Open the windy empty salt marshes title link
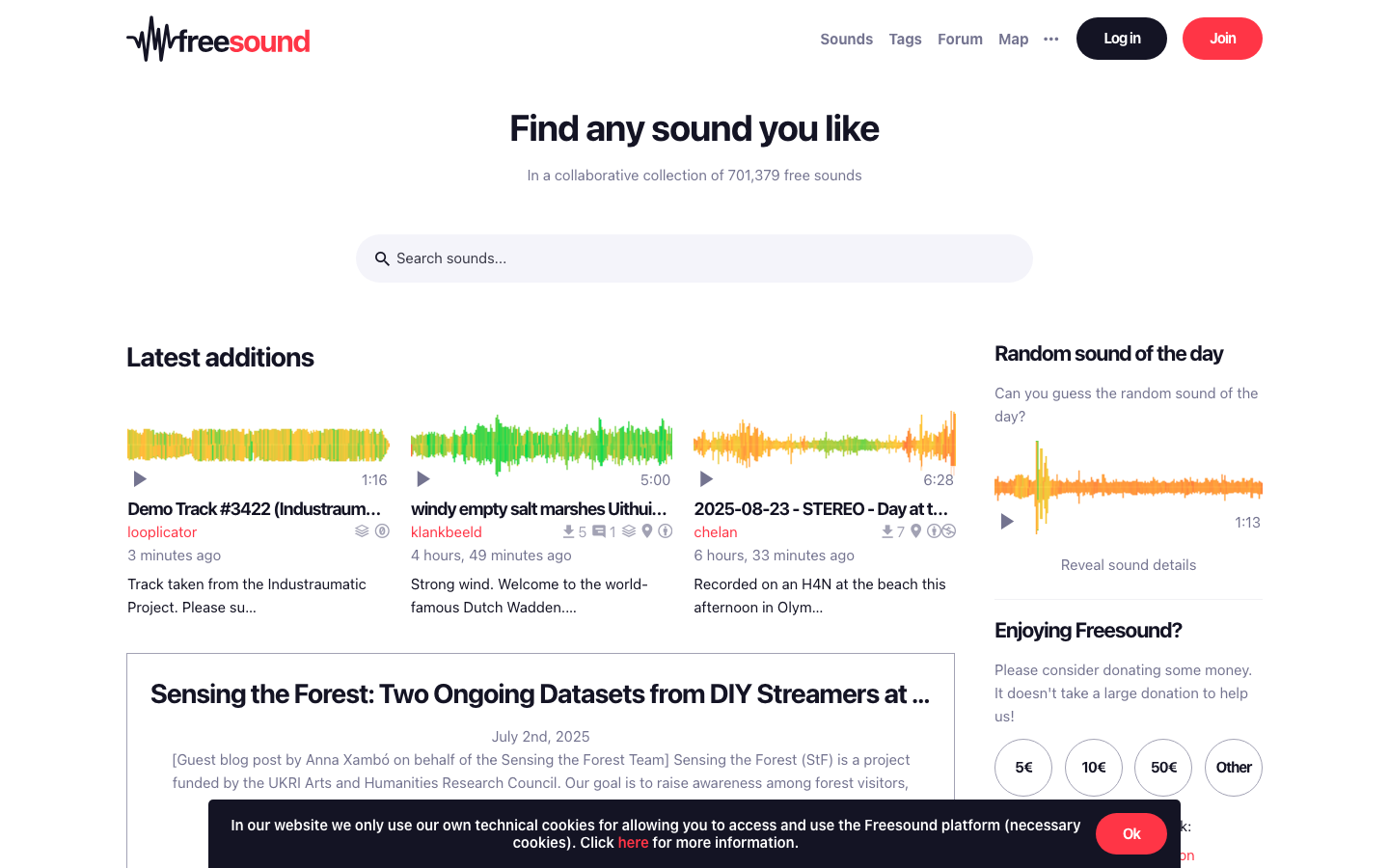This screenshot has height=868, width=1389. pyautogui.click(x=539, y=509)
